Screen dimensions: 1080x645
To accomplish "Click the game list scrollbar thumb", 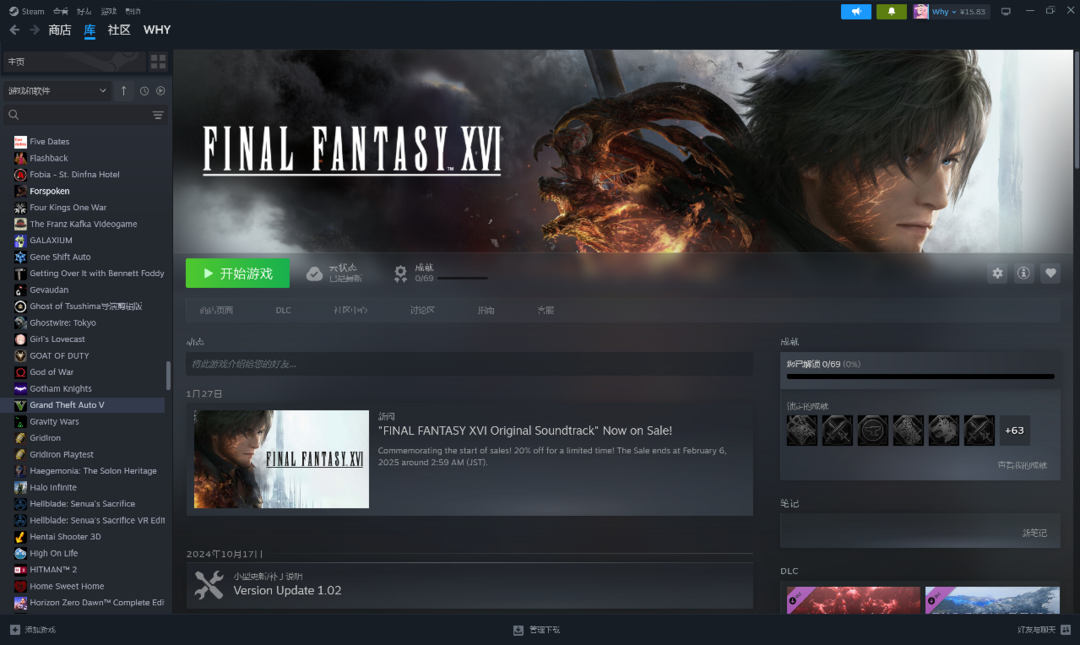I will (168, 376).
